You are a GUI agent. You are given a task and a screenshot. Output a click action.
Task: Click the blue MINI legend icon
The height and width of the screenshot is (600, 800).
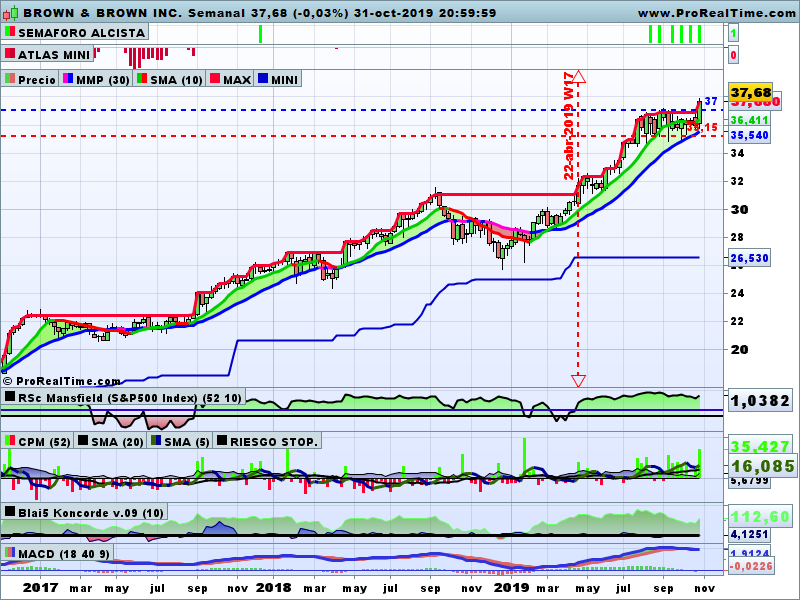tap(263, 79)
